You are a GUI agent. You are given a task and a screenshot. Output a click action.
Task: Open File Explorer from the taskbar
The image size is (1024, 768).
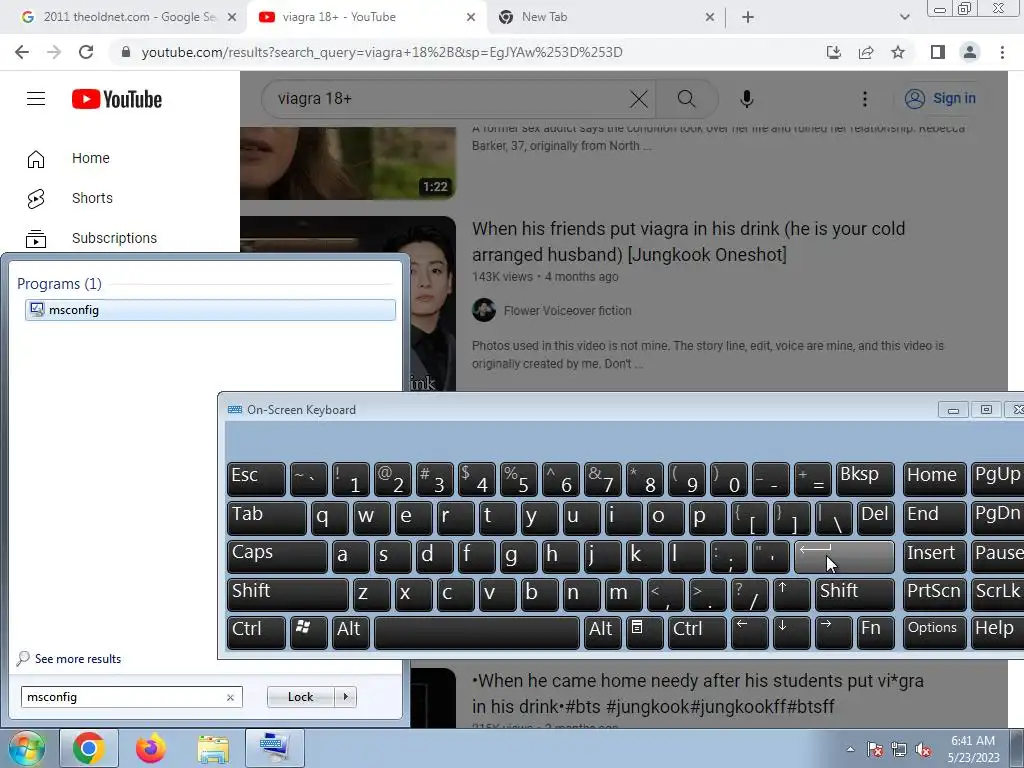(213, 749)
